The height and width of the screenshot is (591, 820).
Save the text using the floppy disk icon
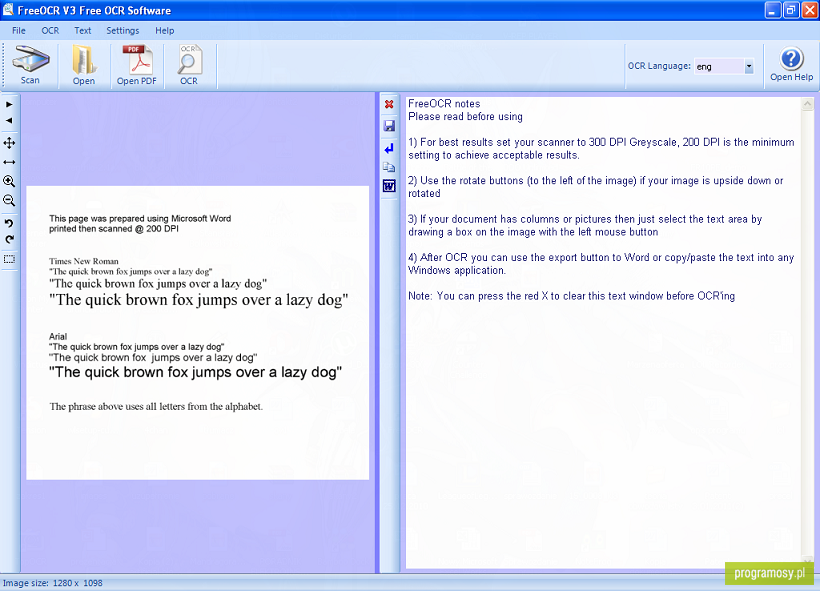click(x=389, y=126)
